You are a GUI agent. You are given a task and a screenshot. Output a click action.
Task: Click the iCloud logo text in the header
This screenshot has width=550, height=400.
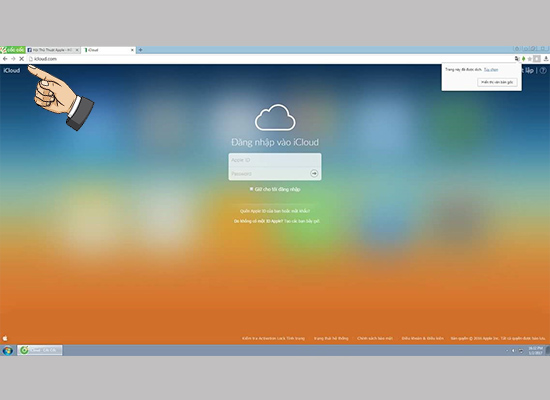pyautogui.click(x=12, y=71)
